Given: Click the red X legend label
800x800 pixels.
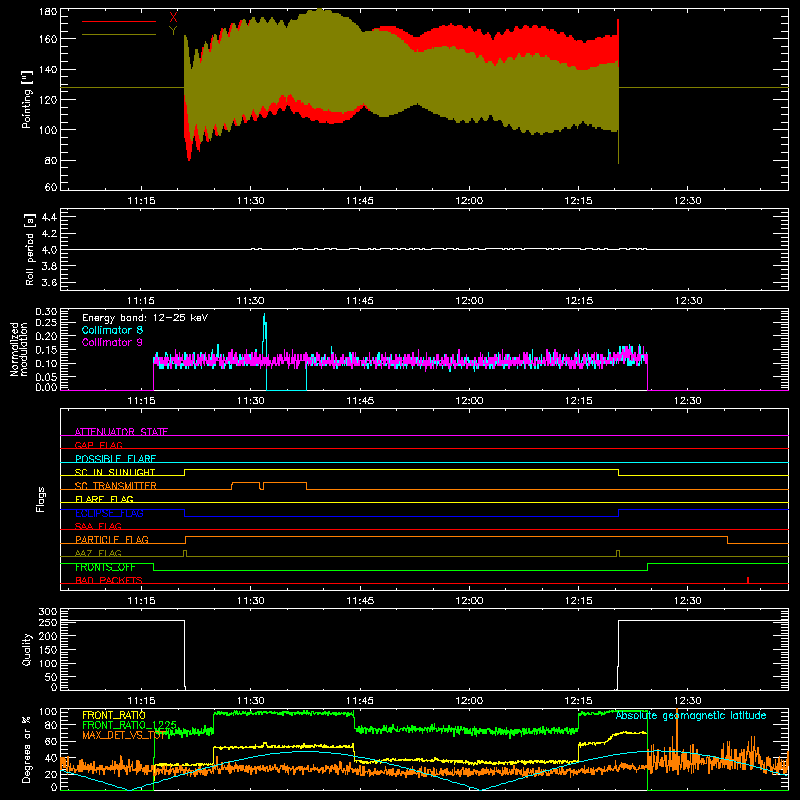Looking at the screenshot, I should coord(173,18).
